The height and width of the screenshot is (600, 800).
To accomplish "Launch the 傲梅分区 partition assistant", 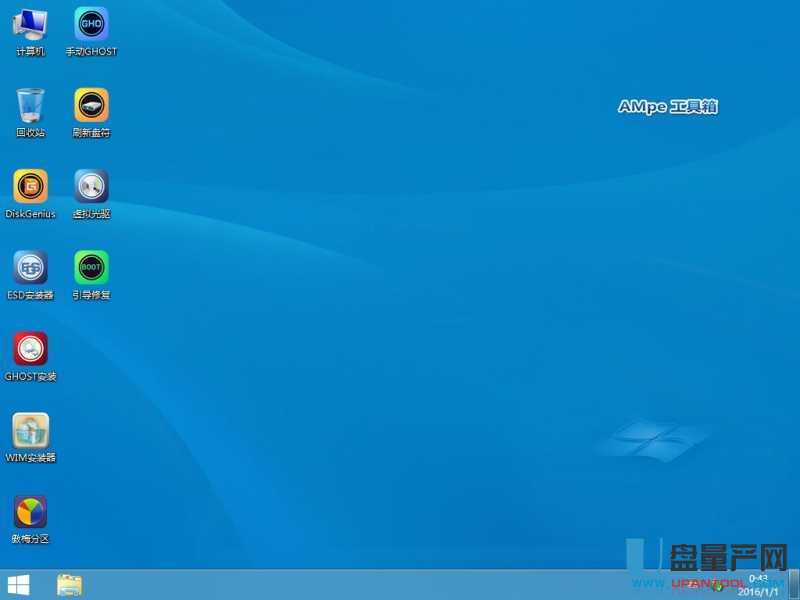I will click(x=31, y=513).
